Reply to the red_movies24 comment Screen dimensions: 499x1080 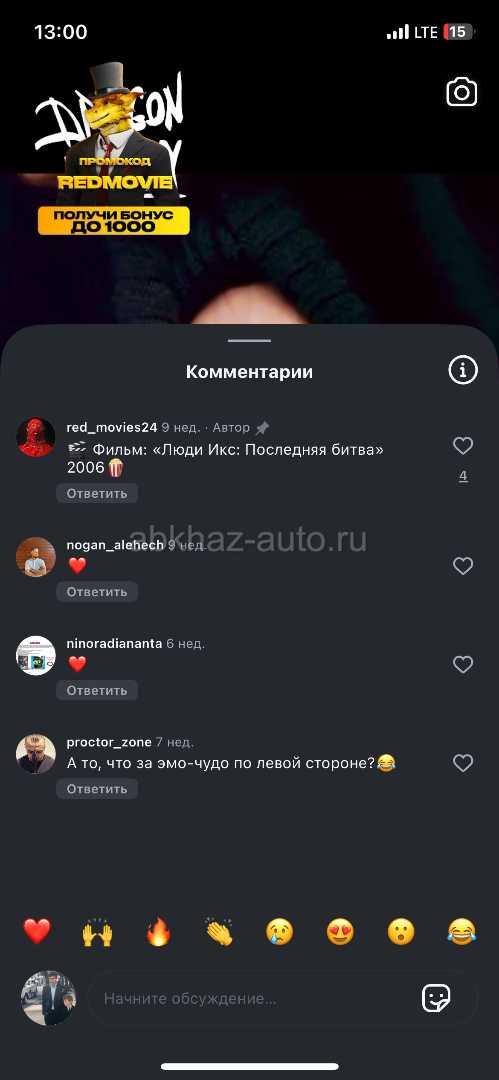[97, 493]
